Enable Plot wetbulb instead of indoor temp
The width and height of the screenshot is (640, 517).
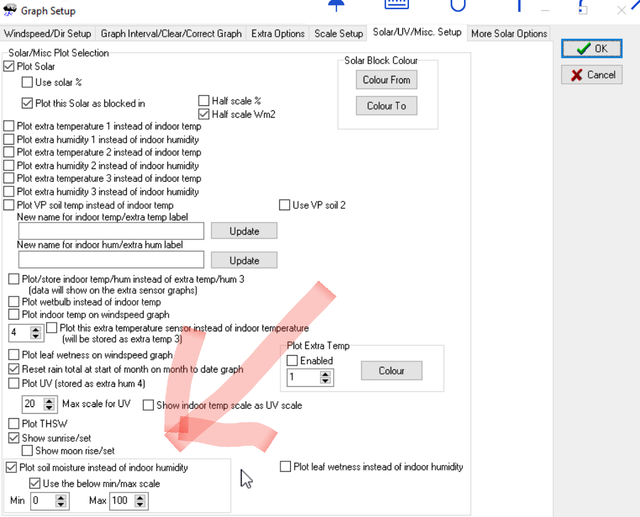[13, 302]
